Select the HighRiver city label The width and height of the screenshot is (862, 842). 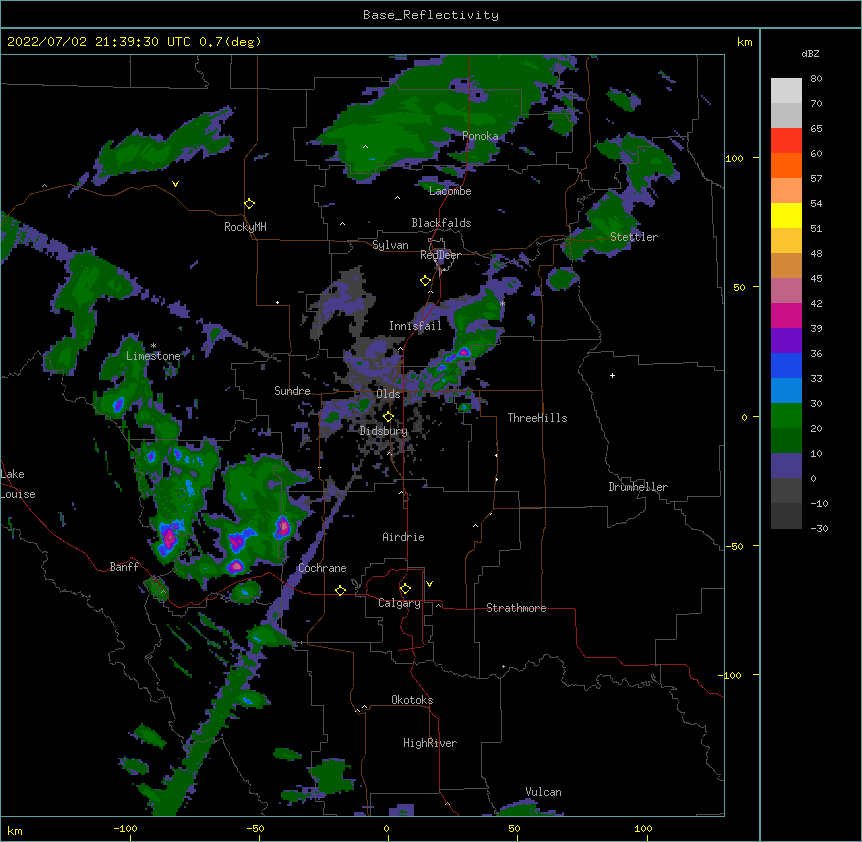tap(430, 743)
